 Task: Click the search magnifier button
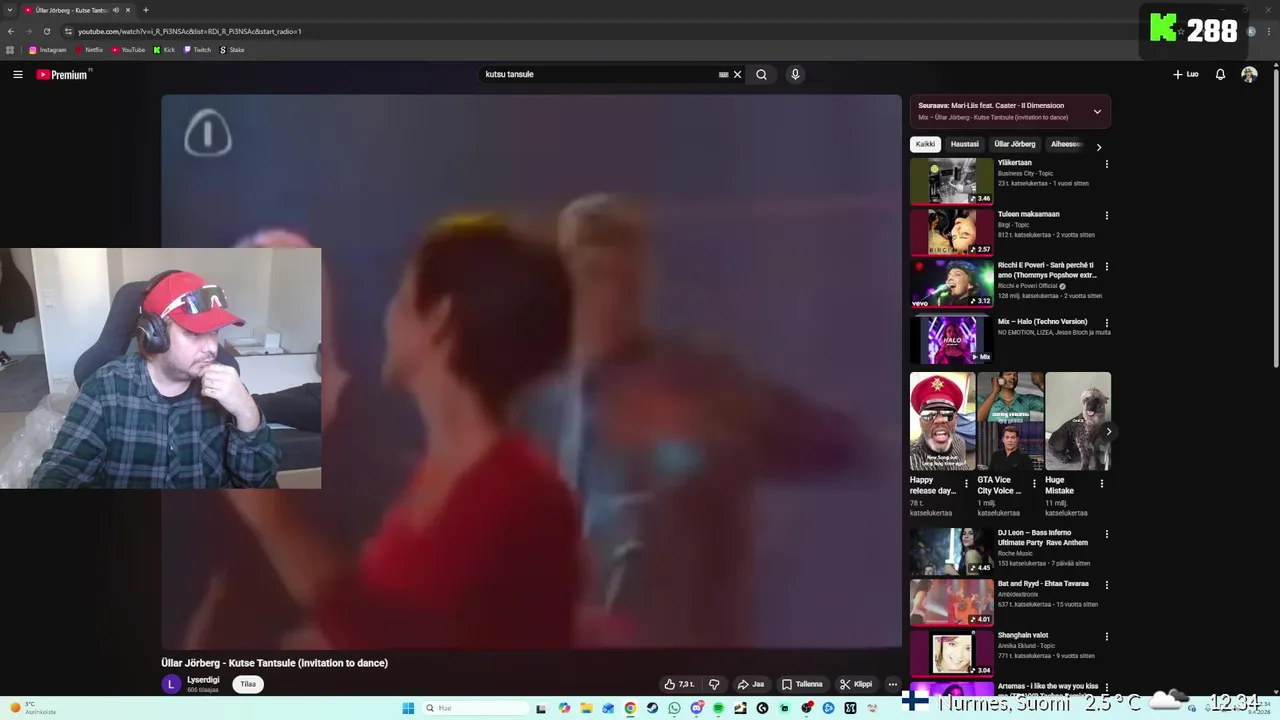tap(761, 74)
